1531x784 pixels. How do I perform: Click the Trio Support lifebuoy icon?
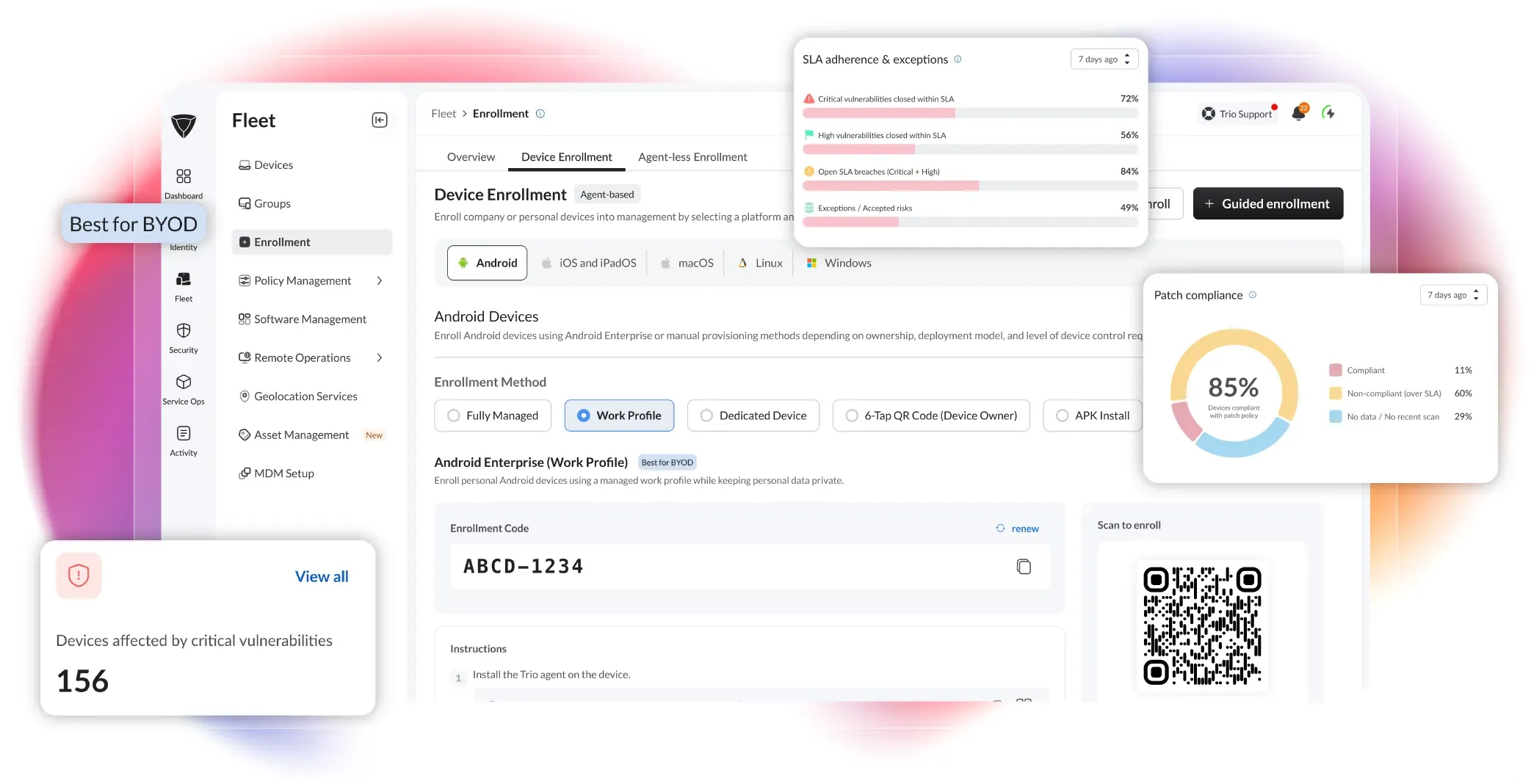pos(1208,114)
